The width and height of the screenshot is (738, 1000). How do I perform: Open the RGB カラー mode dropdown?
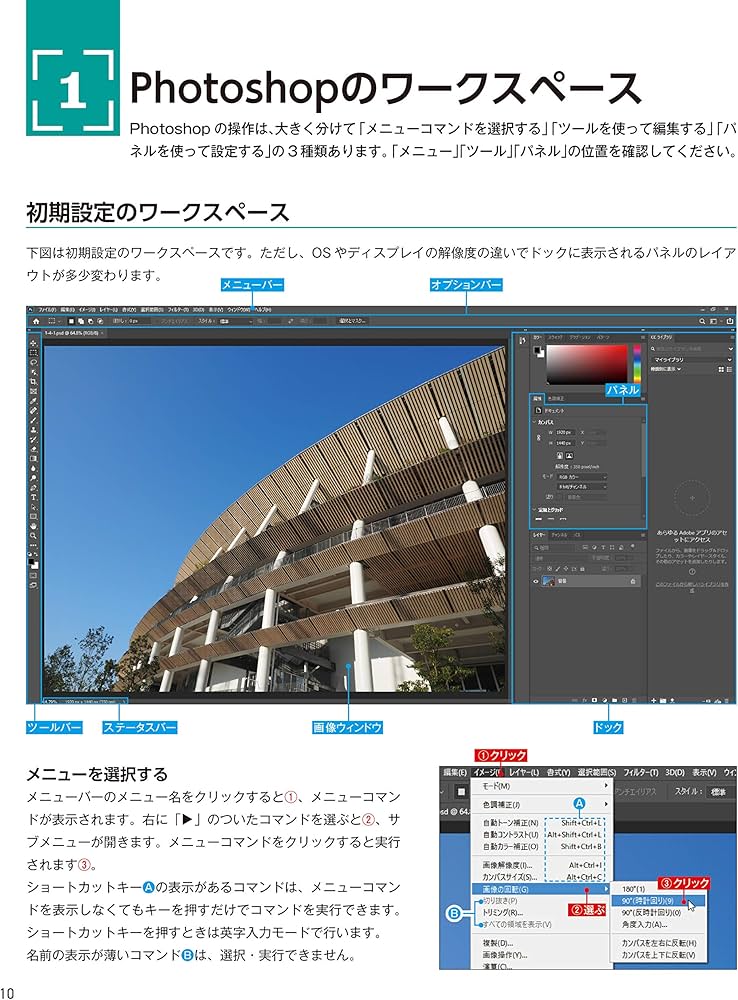(x=582, y=477)
